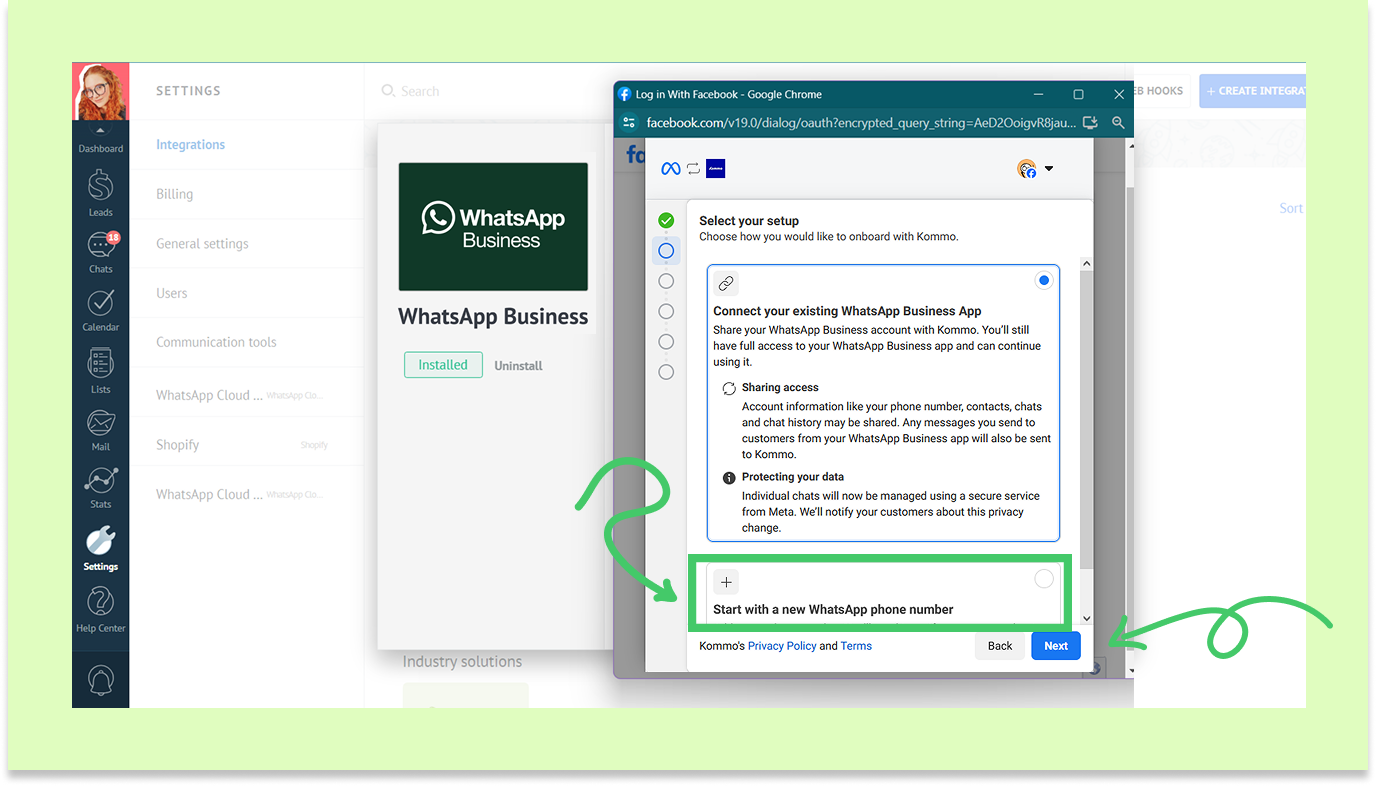Click the zoom magnifier in Chrome address bar
The height and width of the screenshot is (786, 1376).
1118,123
